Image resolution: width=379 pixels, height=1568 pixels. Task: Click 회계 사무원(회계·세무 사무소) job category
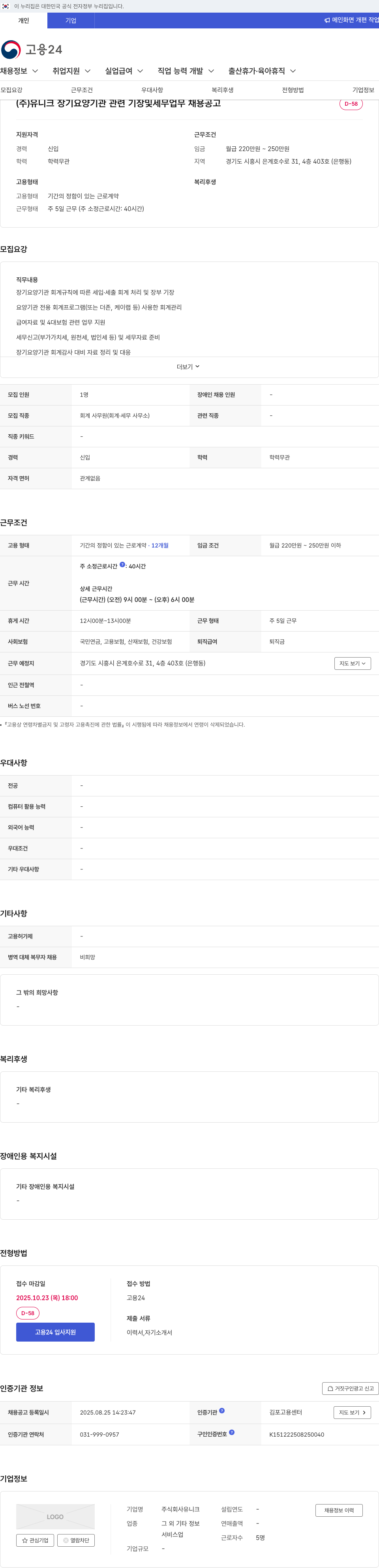114,416
